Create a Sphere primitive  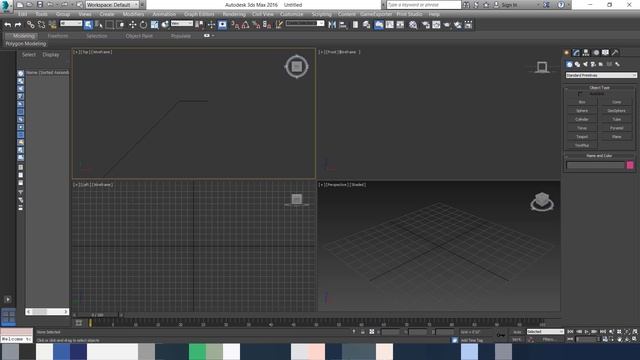(x=582, y=111)
